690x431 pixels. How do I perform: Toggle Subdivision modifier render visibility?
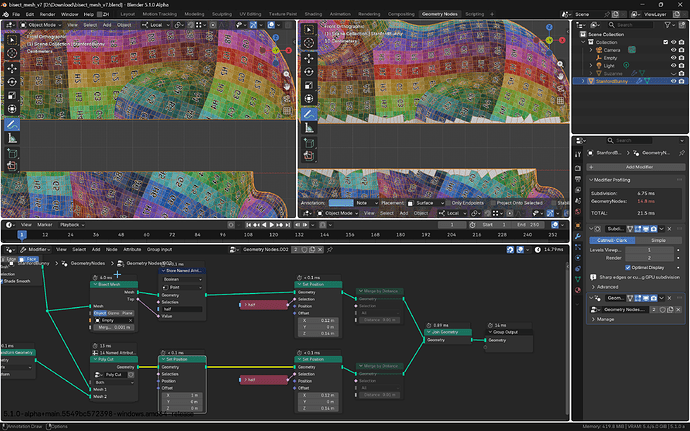pyautogui.click(x=653, y=229)
